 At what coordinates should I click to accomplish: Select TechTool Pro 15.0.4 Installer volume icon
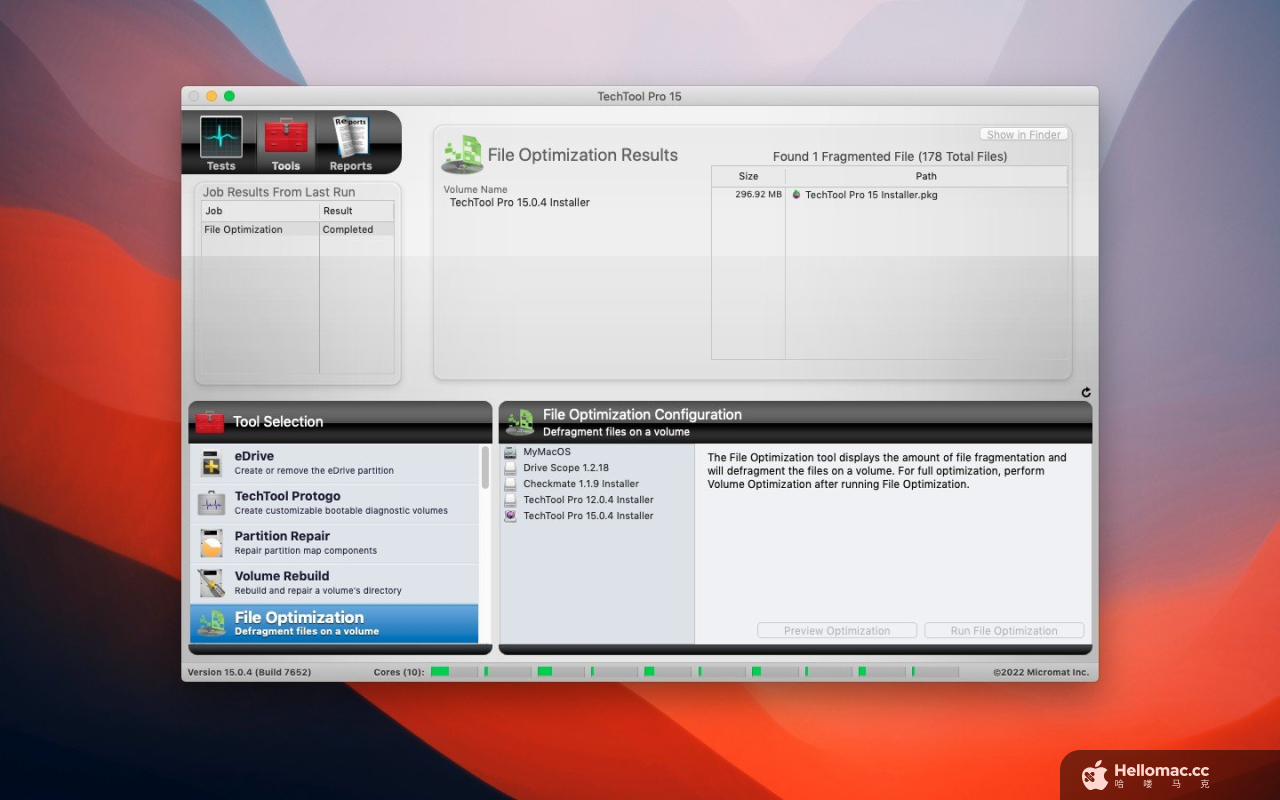coord(511,516)
